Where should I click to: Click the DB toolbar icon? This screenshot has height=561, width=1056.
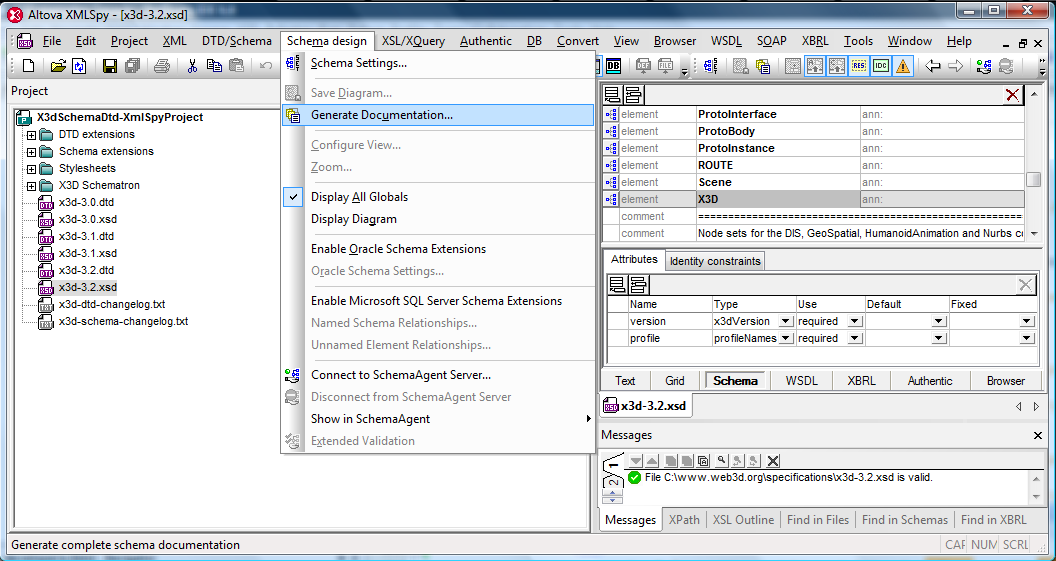coord(613,66)
